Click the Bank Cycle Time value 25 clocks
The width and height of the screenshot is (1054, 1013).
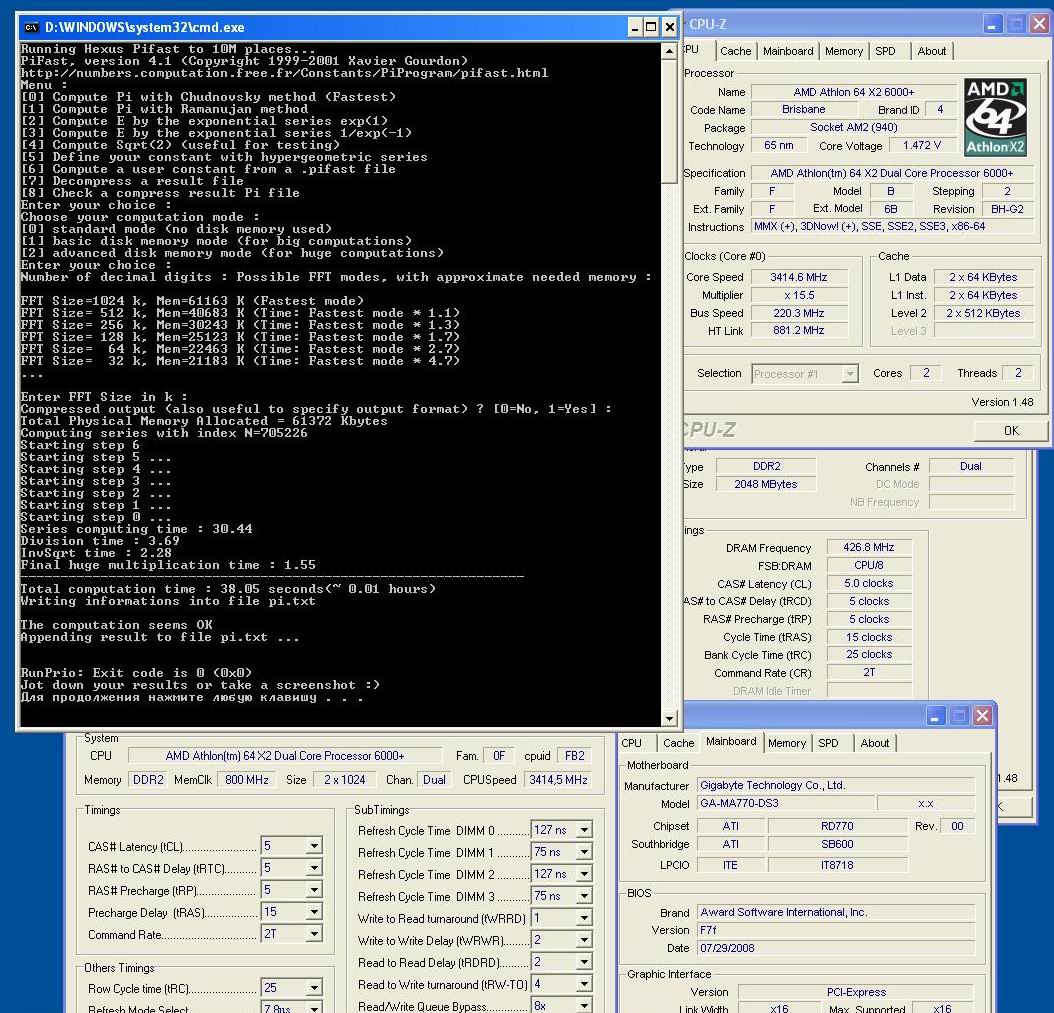tap(868, 655)
